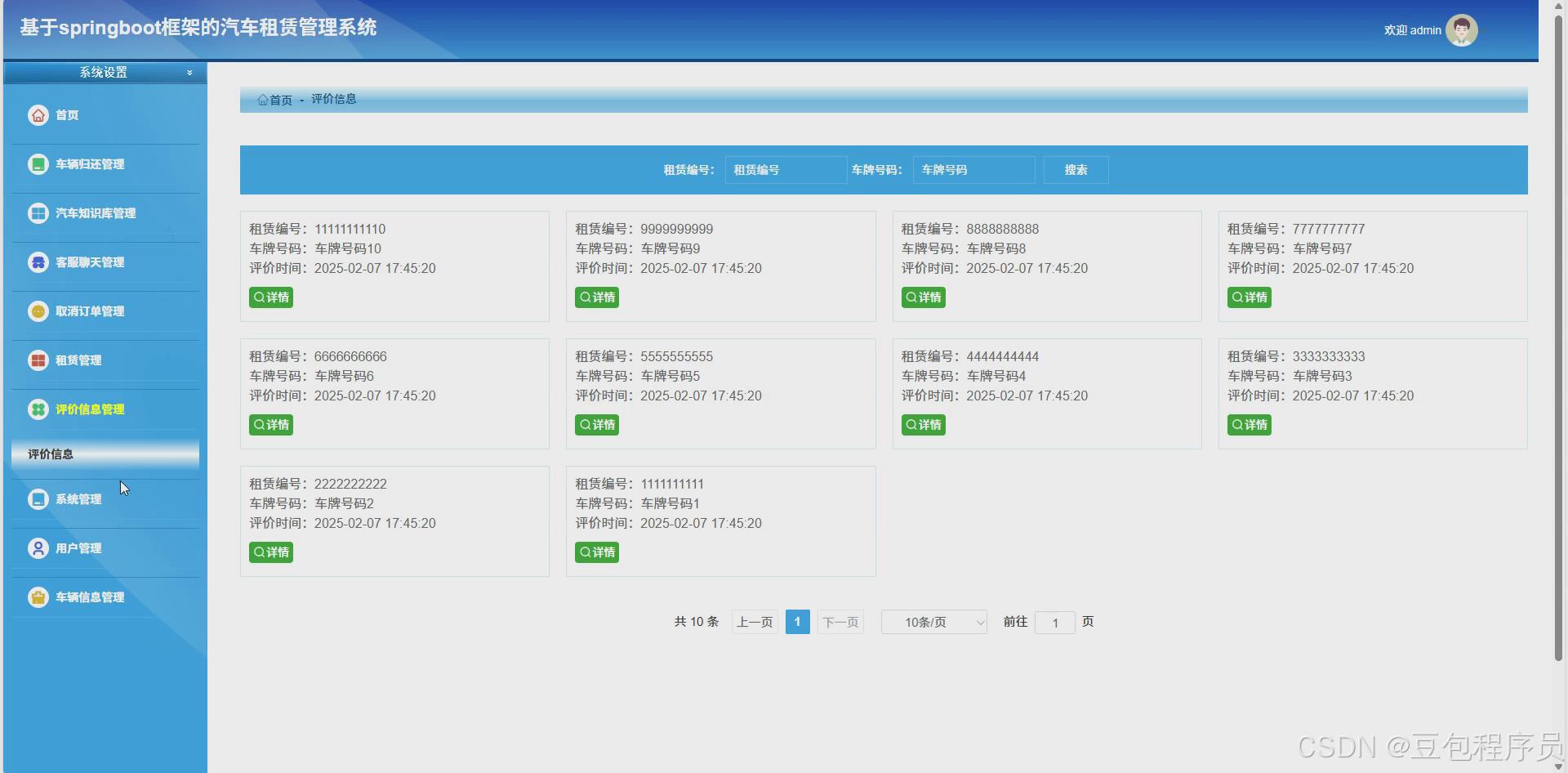Collapse the 系统设置 menu chevron
The image size is (1568, 773).
(x=189, y=72)
